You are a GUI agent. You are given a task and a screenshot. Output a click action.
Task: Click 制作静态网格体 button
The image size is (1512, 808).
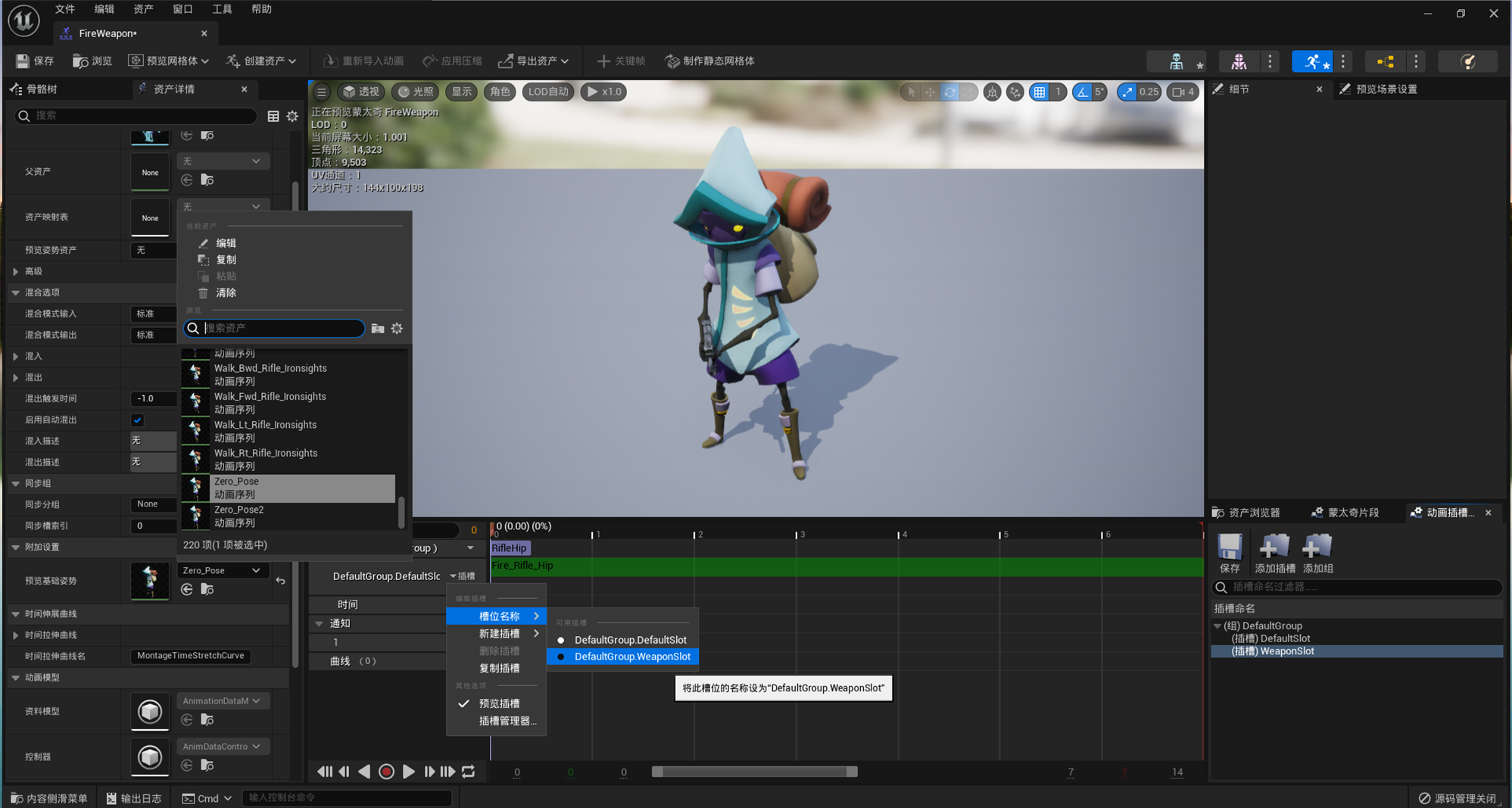point(709,61)
